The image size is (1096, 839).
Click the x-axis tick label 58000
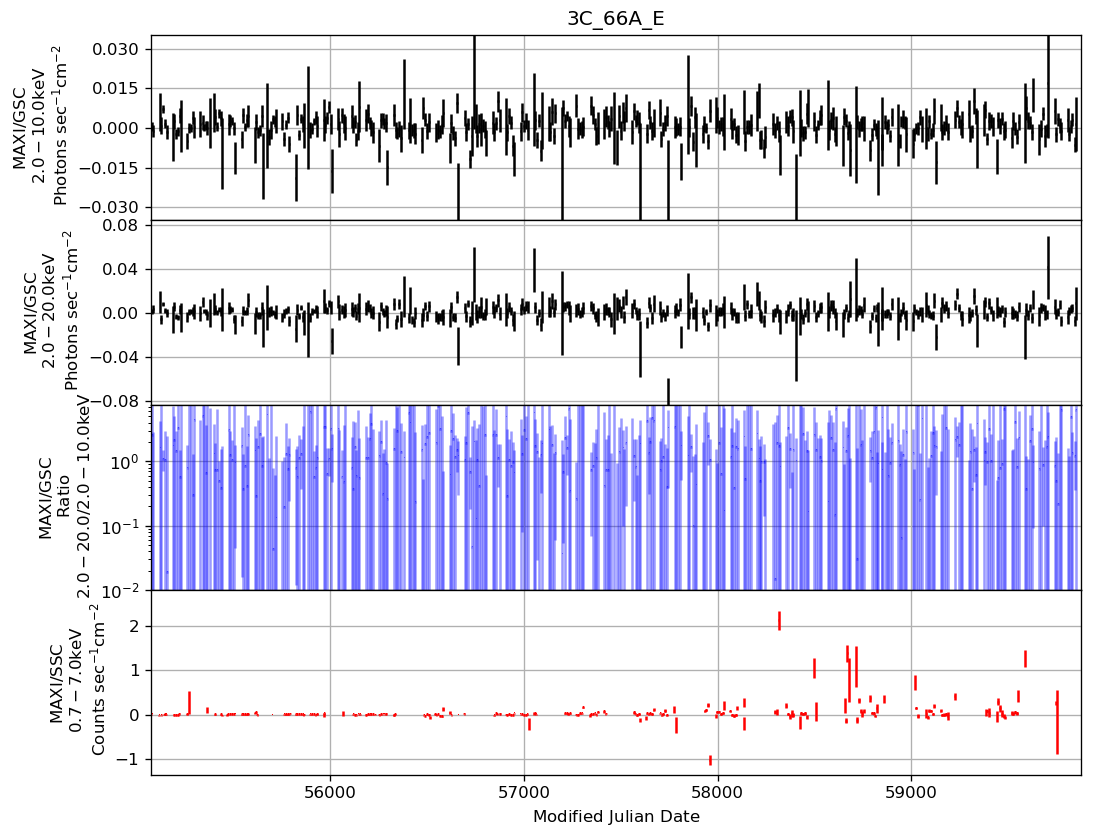point(718,793)
